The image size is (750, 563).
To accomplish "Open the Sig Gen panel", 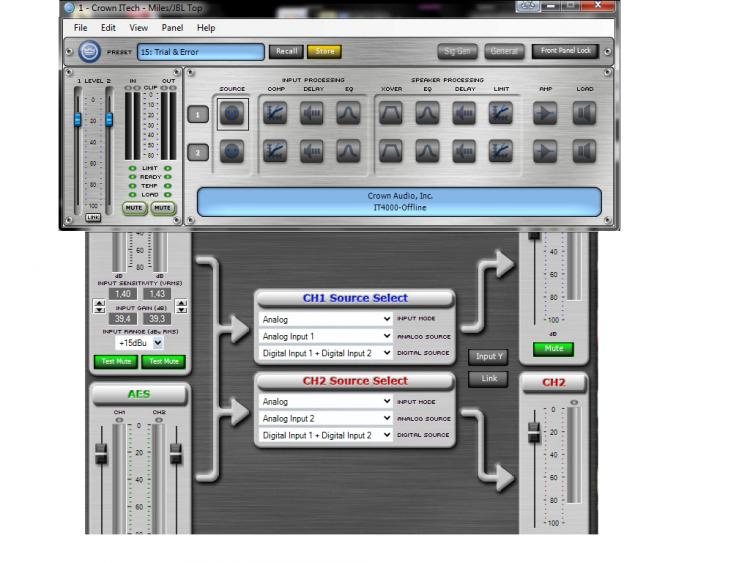I will (457, 51).
